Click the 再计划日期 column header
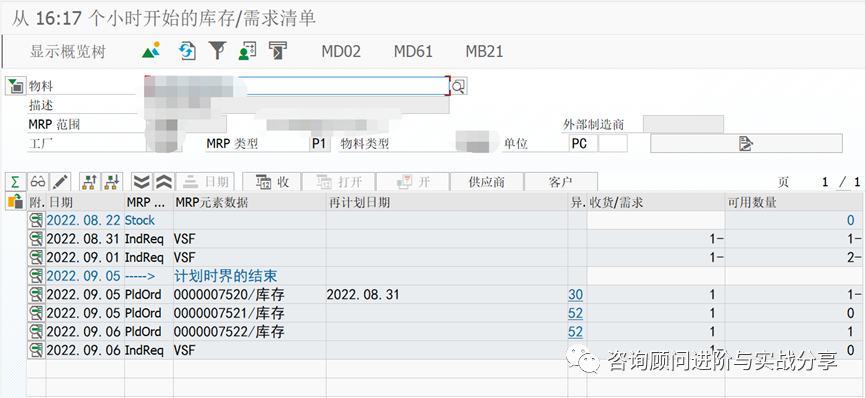The image size is (865, 398). point(447,202)
